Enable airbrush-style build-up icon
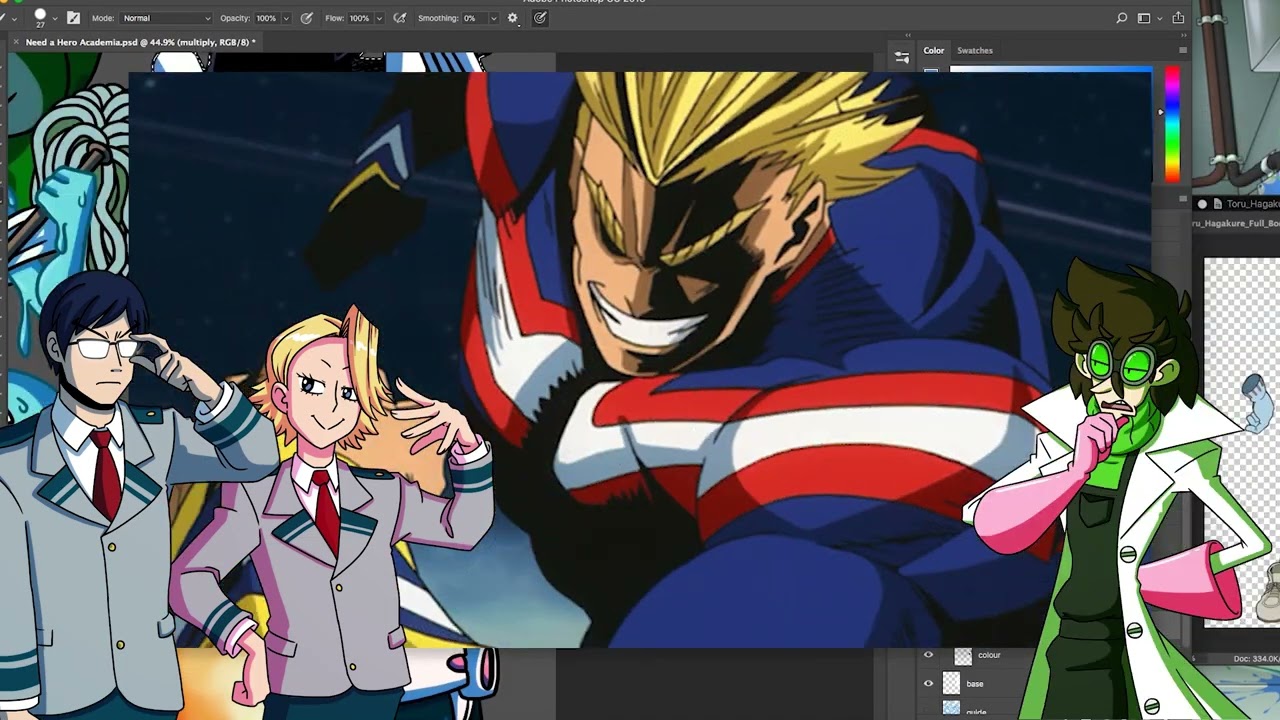 click(400, 18)
